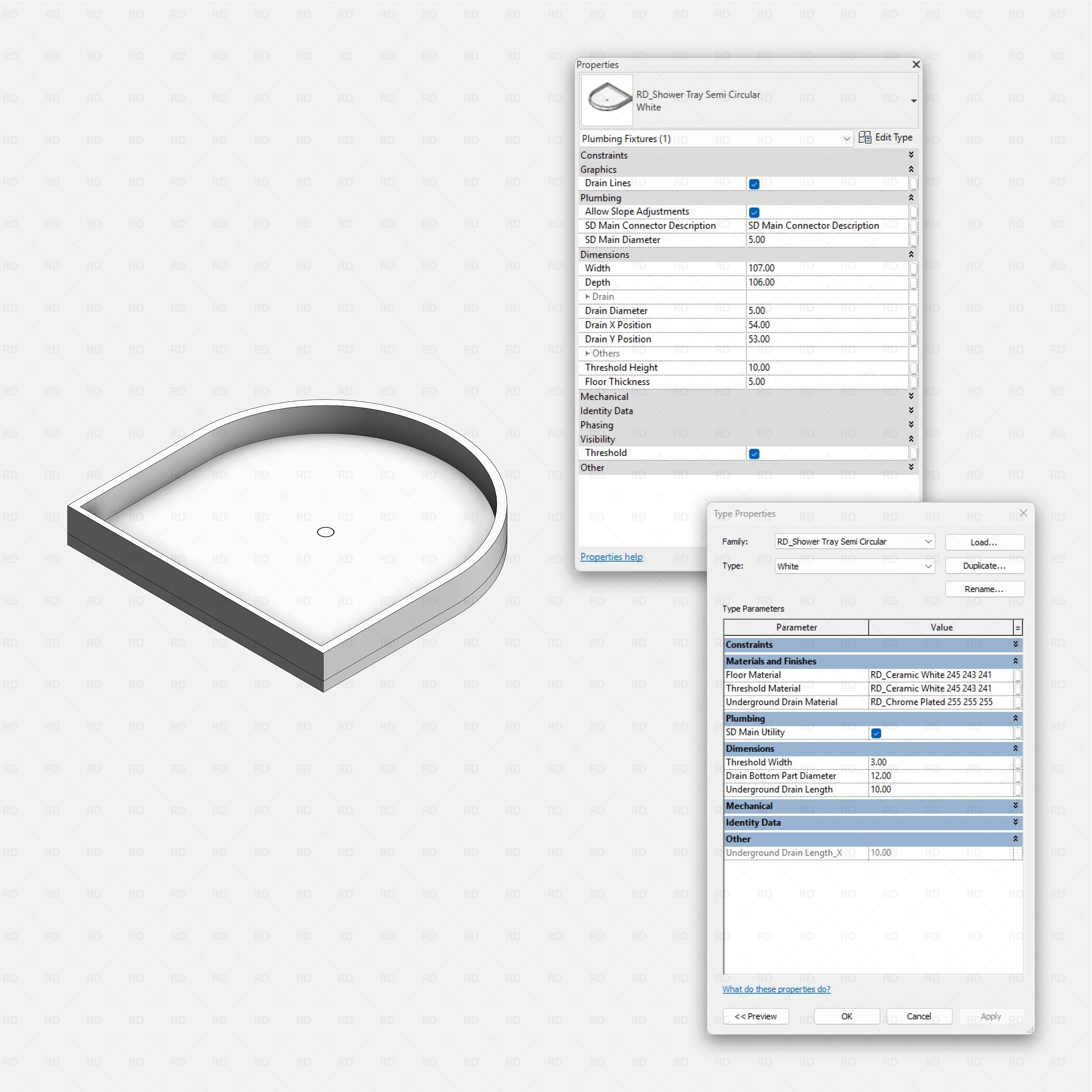Open the Plumbing Fixtures (1) filter dropdown
The width and height of the screenshot is (1092, 1092).
tap(716, 139)
